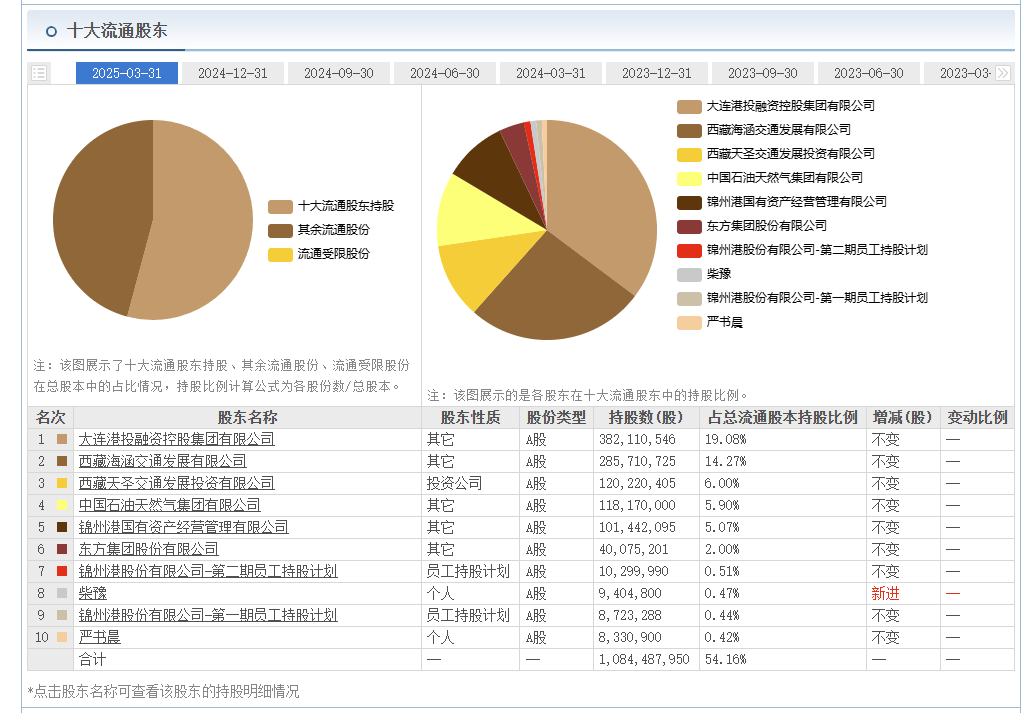Screen dimensions: 1029x713
Task: Open shareholder link 柴豫 in table
Action: tap(93, 593)
